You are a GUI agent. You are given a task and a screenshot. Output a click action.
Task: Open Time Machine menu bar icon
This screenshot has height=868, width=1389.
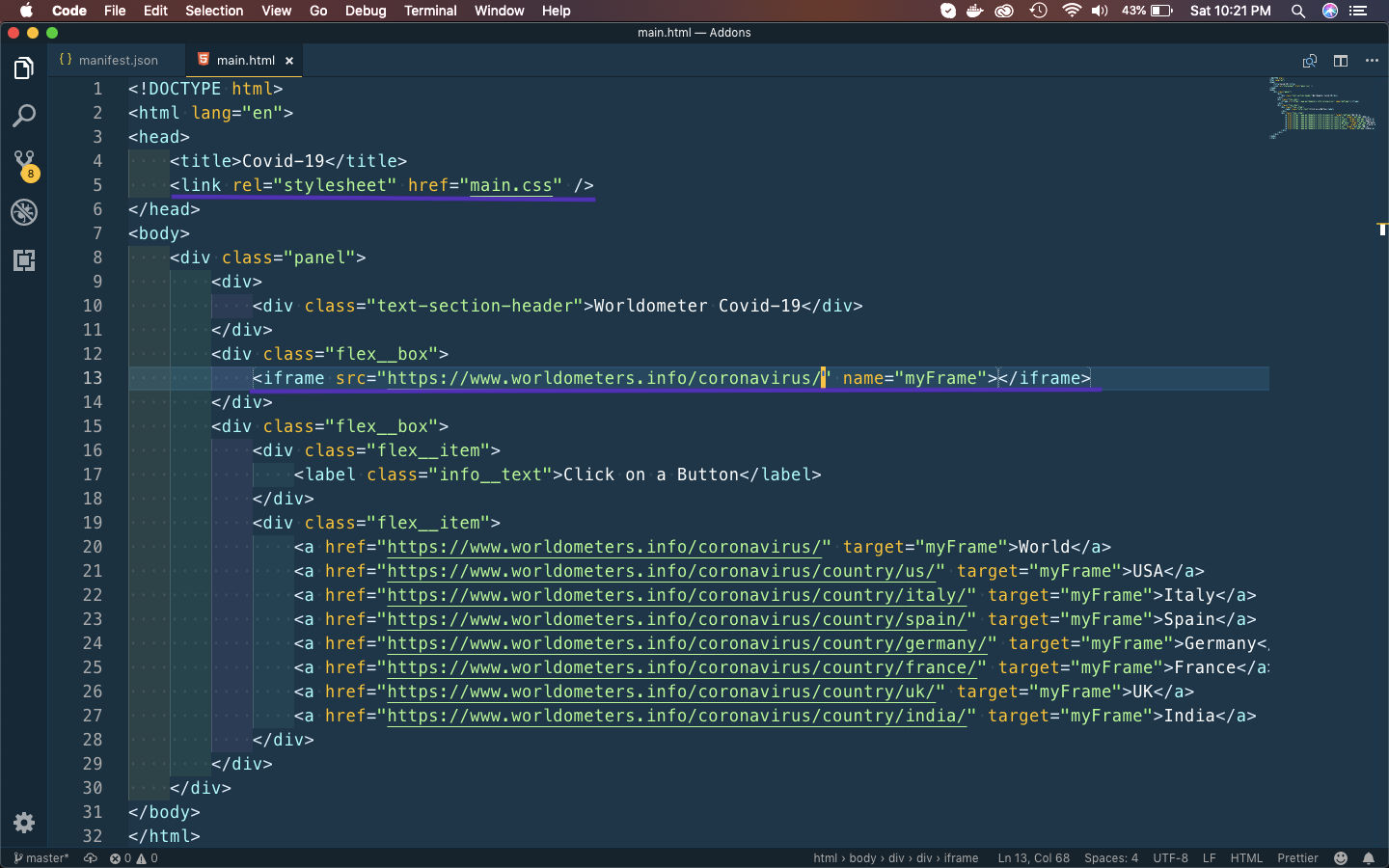pos(1038,11)
